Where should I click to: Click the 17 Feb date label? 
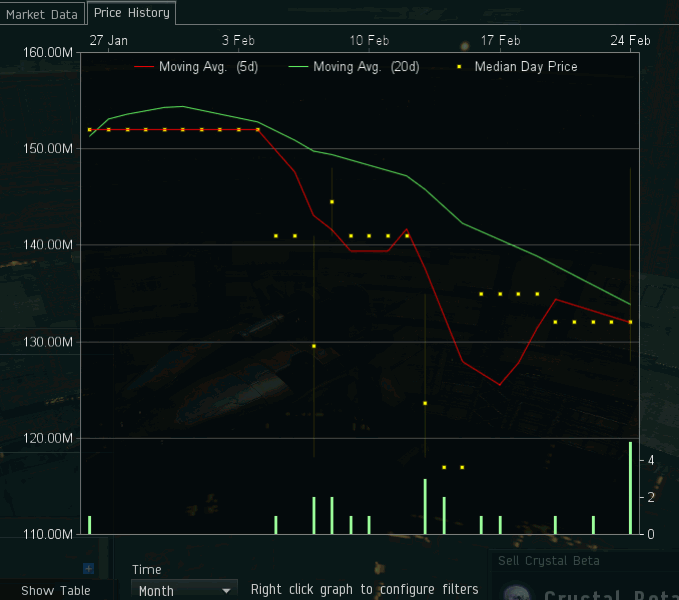click(500, 41)
